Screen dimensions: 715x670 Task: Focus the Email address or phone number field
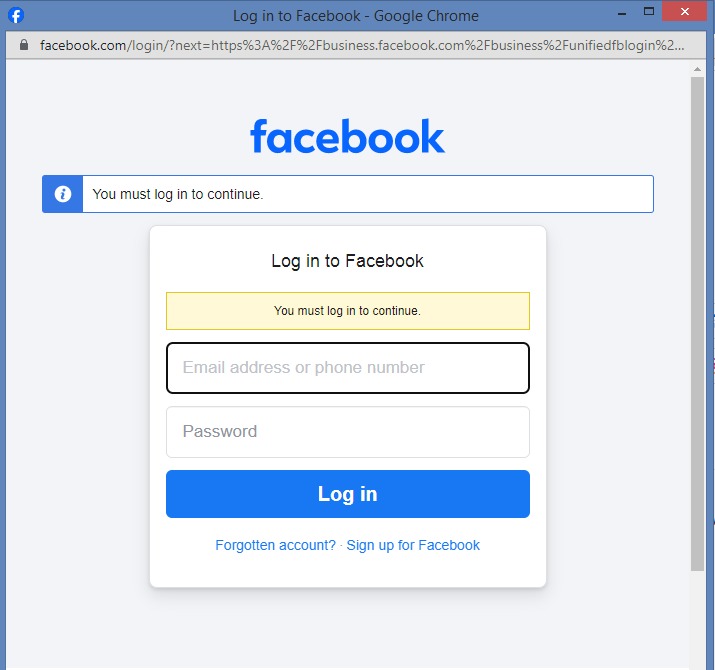(x=348, y=368)
